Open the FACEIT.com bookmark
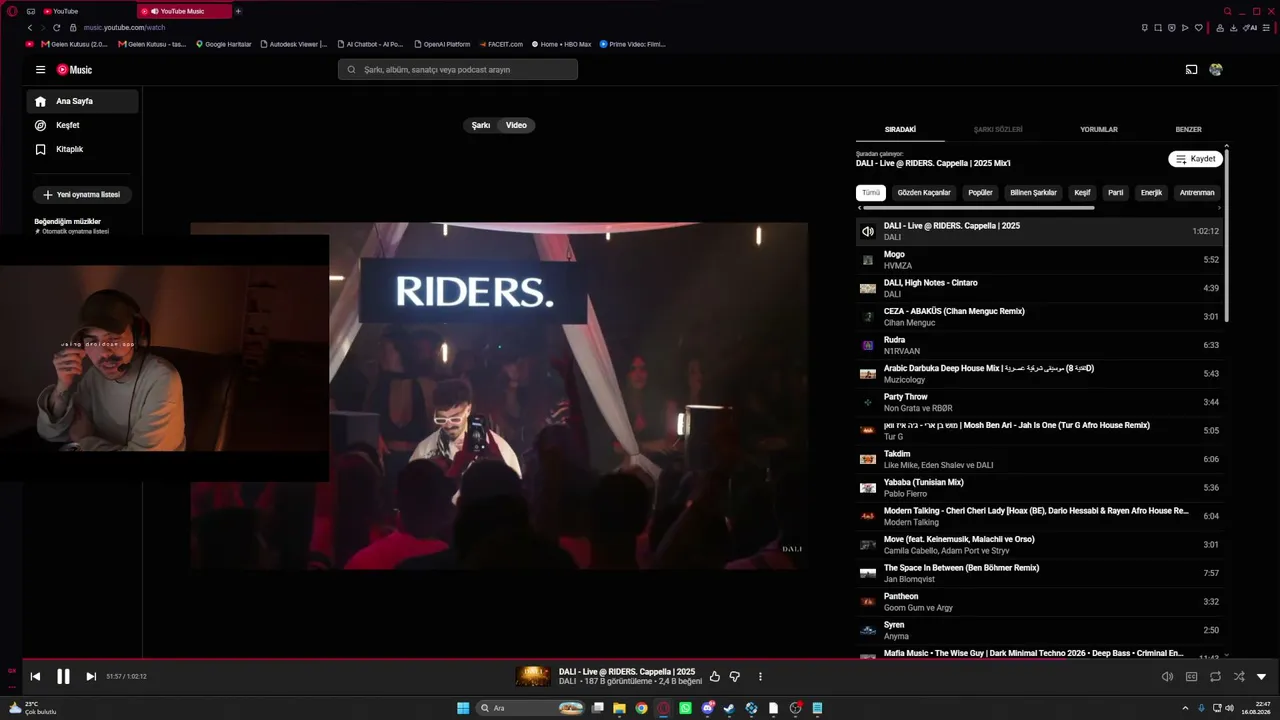Viewport: 1280px width, 720px height. (501, 44)
